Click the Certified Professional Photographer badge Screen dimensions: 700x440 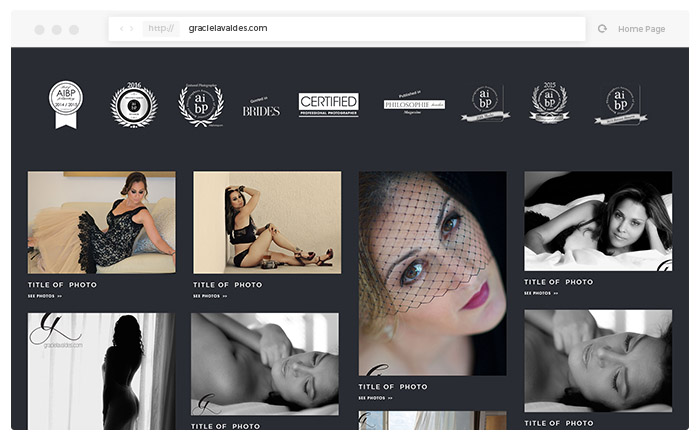pyautogui.click(x=329, y=104)
